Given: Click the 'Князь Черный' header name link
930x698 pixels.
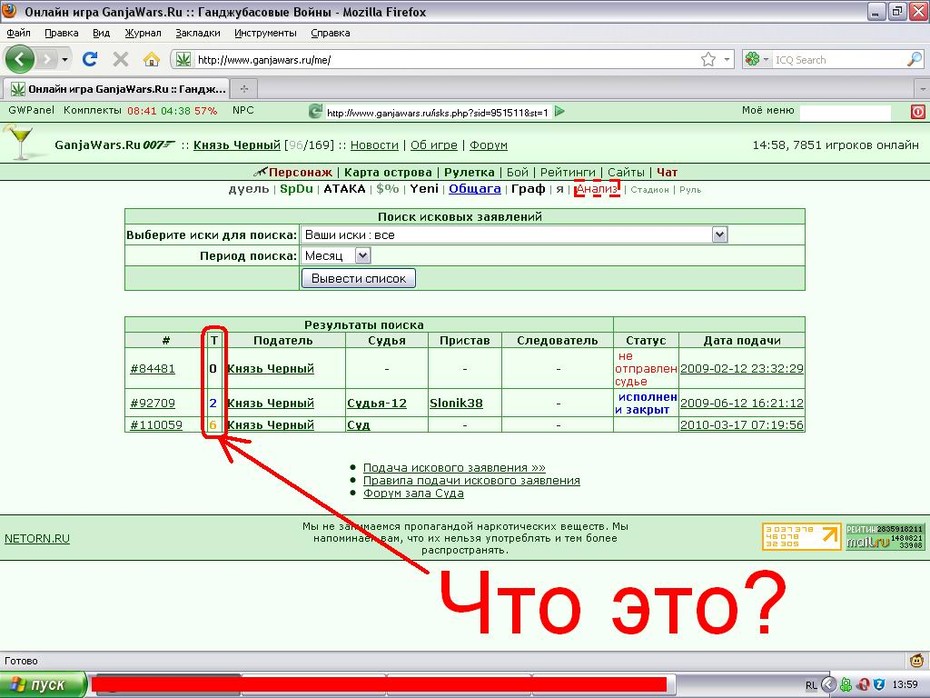Looking at the screenshot, I should pos(237,145).
